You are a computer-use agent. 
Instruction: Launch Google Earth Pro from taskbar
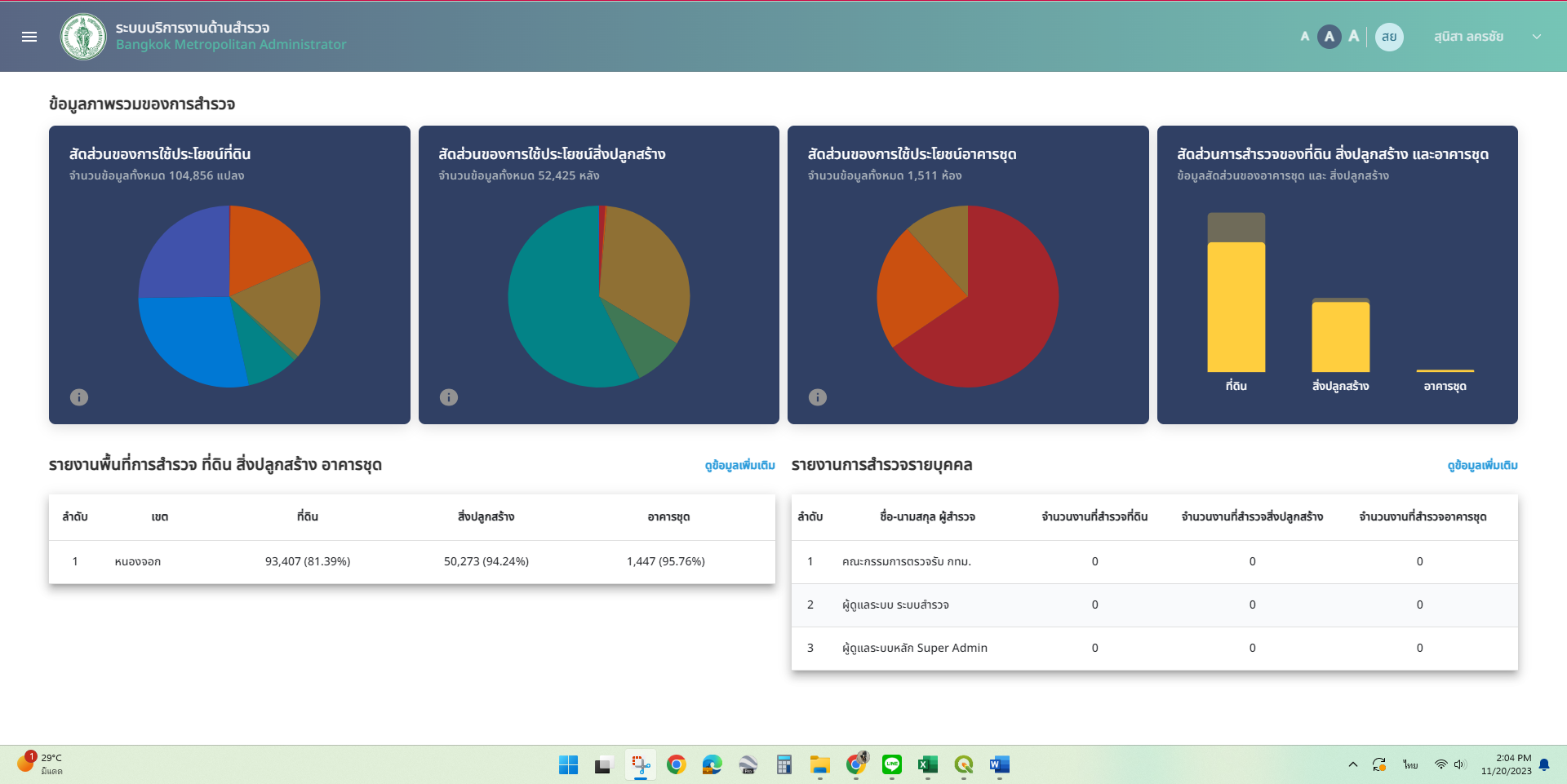pyautogui.click(x=748, y=764)
